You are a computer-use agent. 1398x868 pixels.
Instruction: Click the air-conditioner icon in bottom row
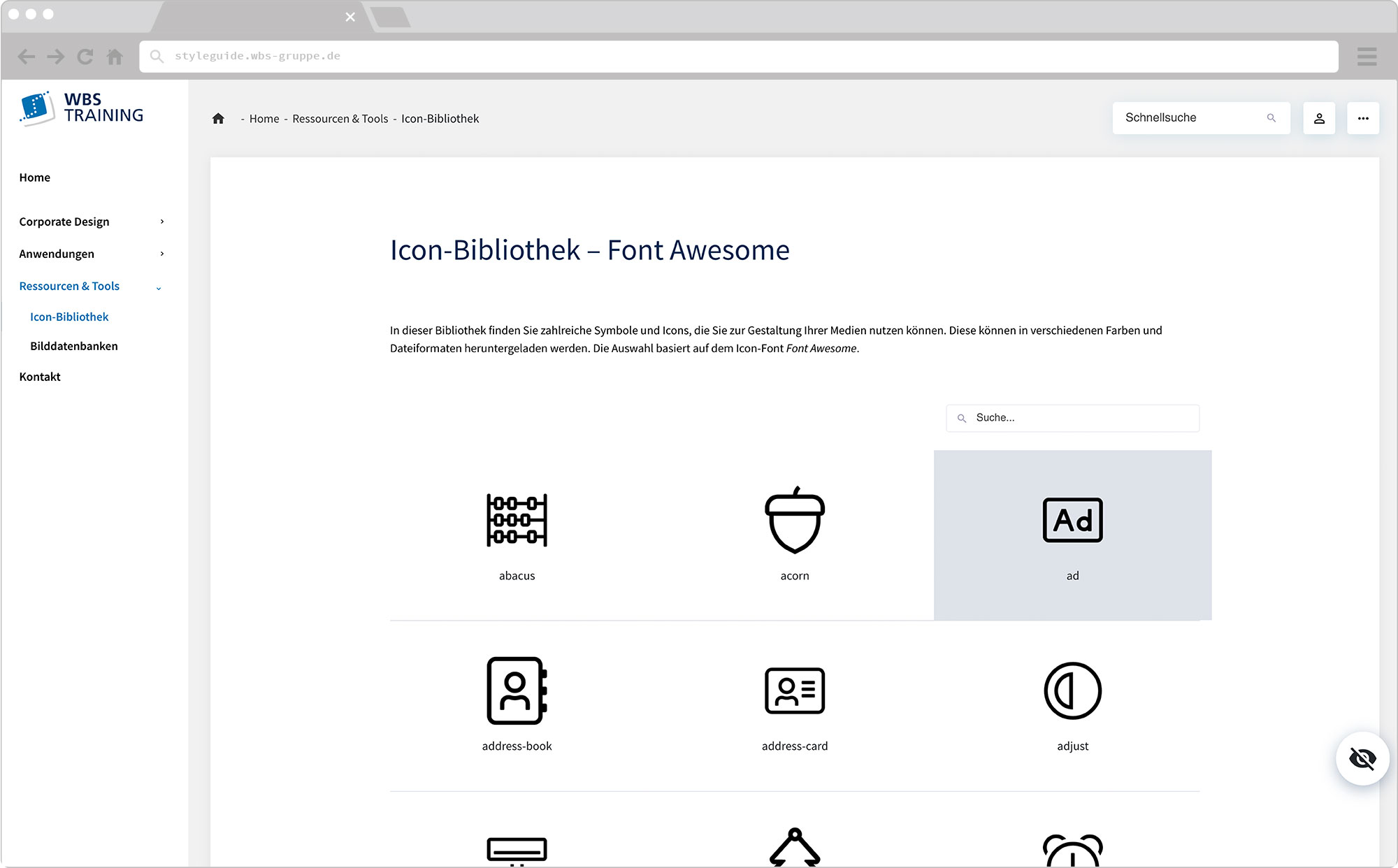[517, 851]
